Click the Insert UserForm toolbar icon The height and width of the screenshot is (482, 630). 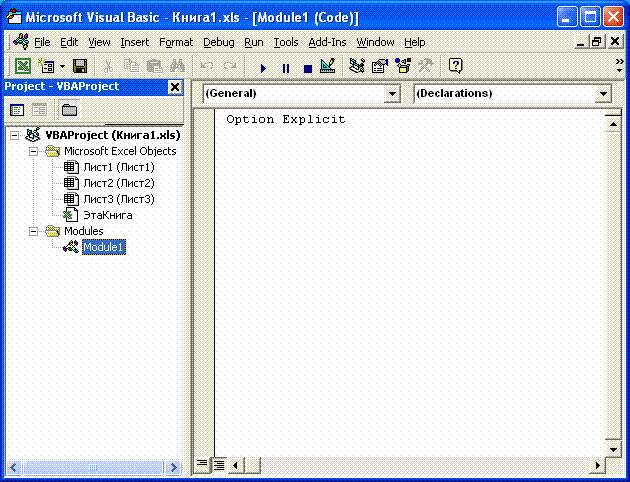[x=47, y=66]
